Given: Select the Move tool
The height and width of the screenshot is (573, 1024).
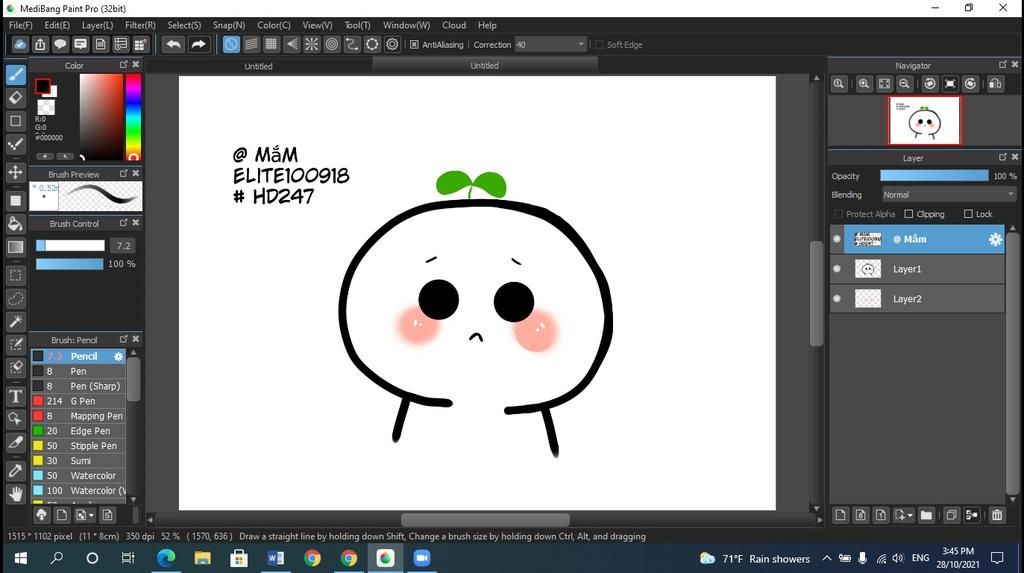Looking at the screenshot, I should point(16,172).
